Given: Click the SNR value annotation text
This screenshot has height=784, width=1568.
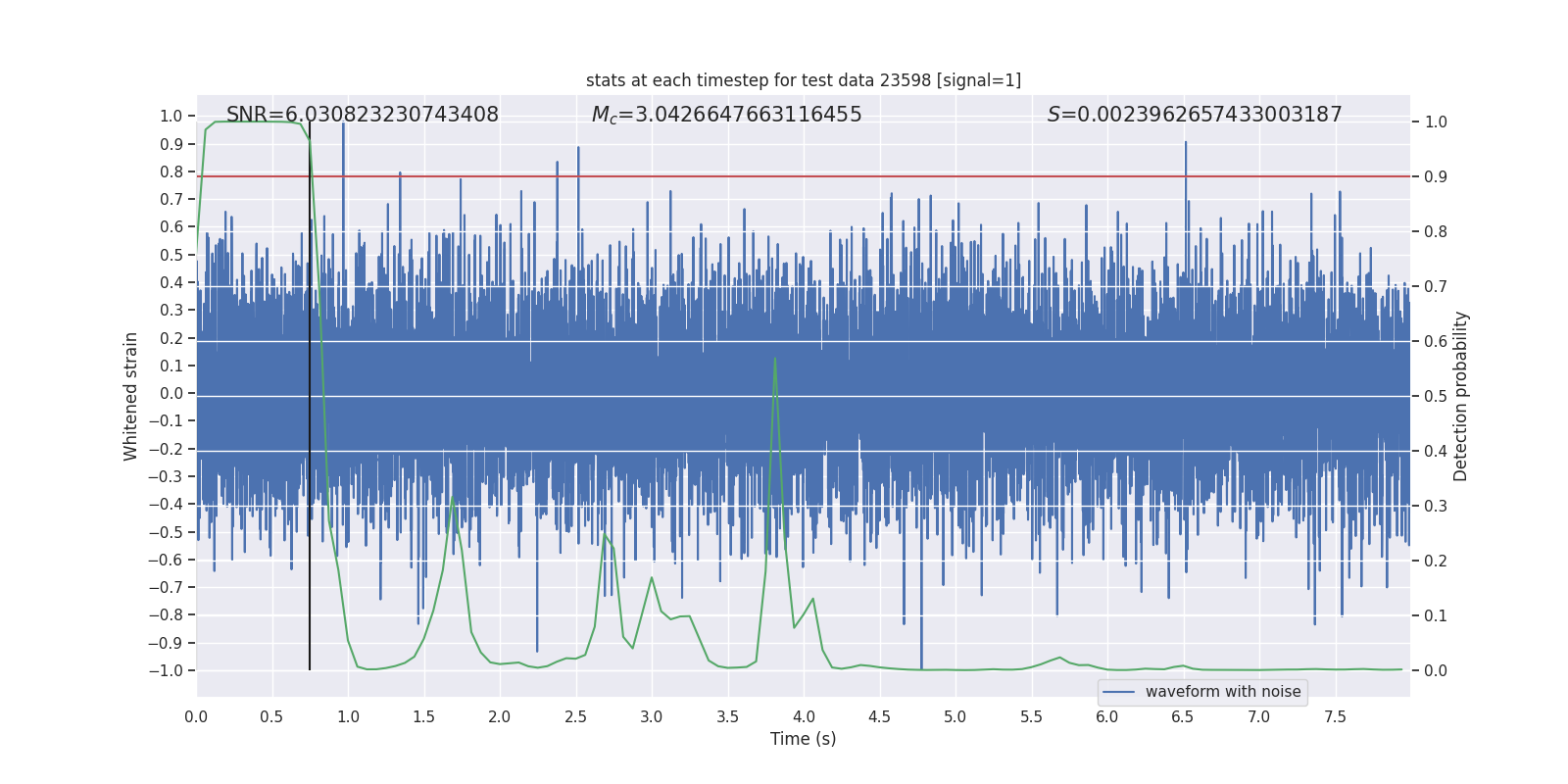Looking at the screenshot, I should (x=362, y=115).
